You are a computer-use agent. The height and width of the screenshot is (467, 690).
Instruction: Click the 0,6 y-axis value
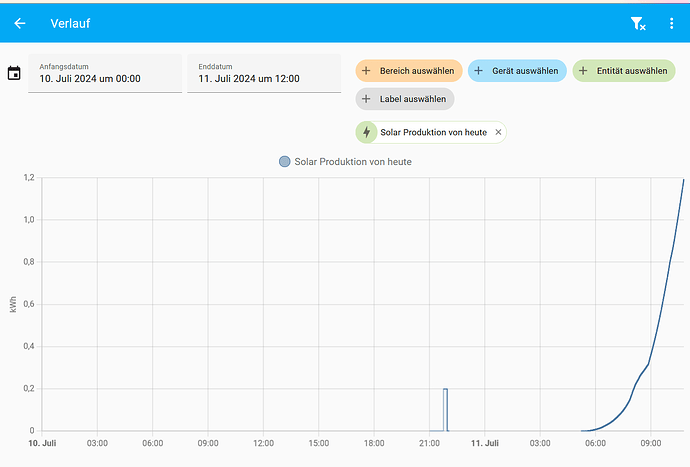coord(29,304)
